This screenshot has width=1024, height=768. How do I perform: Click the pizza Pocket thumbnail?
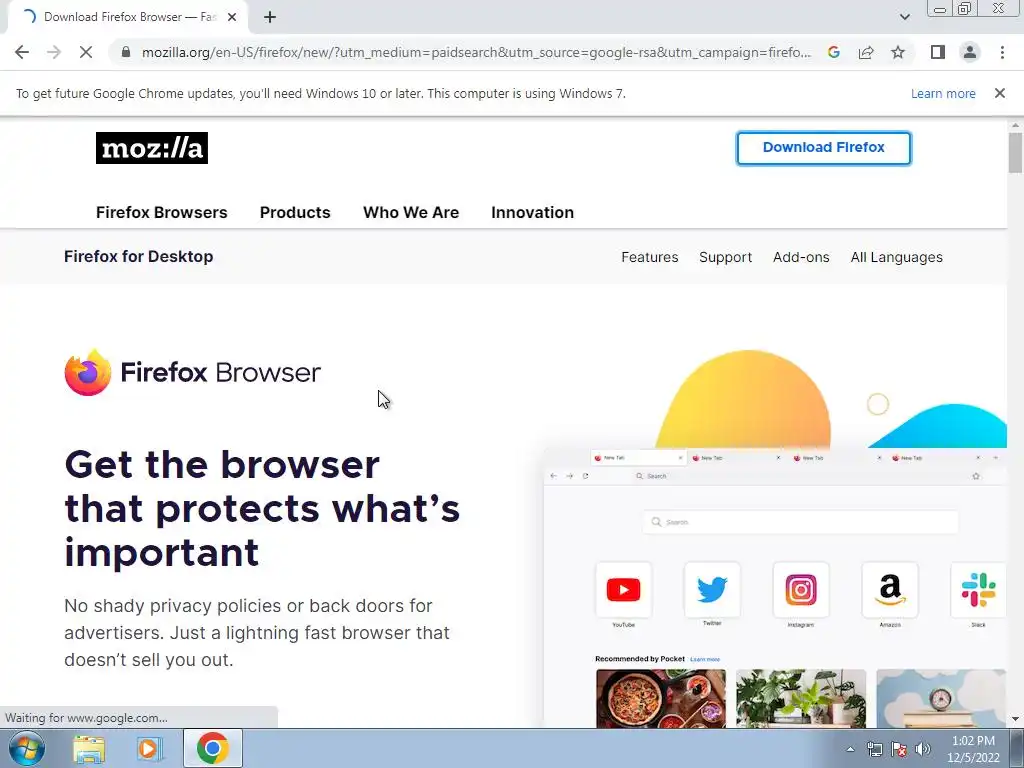pos(661,698)
